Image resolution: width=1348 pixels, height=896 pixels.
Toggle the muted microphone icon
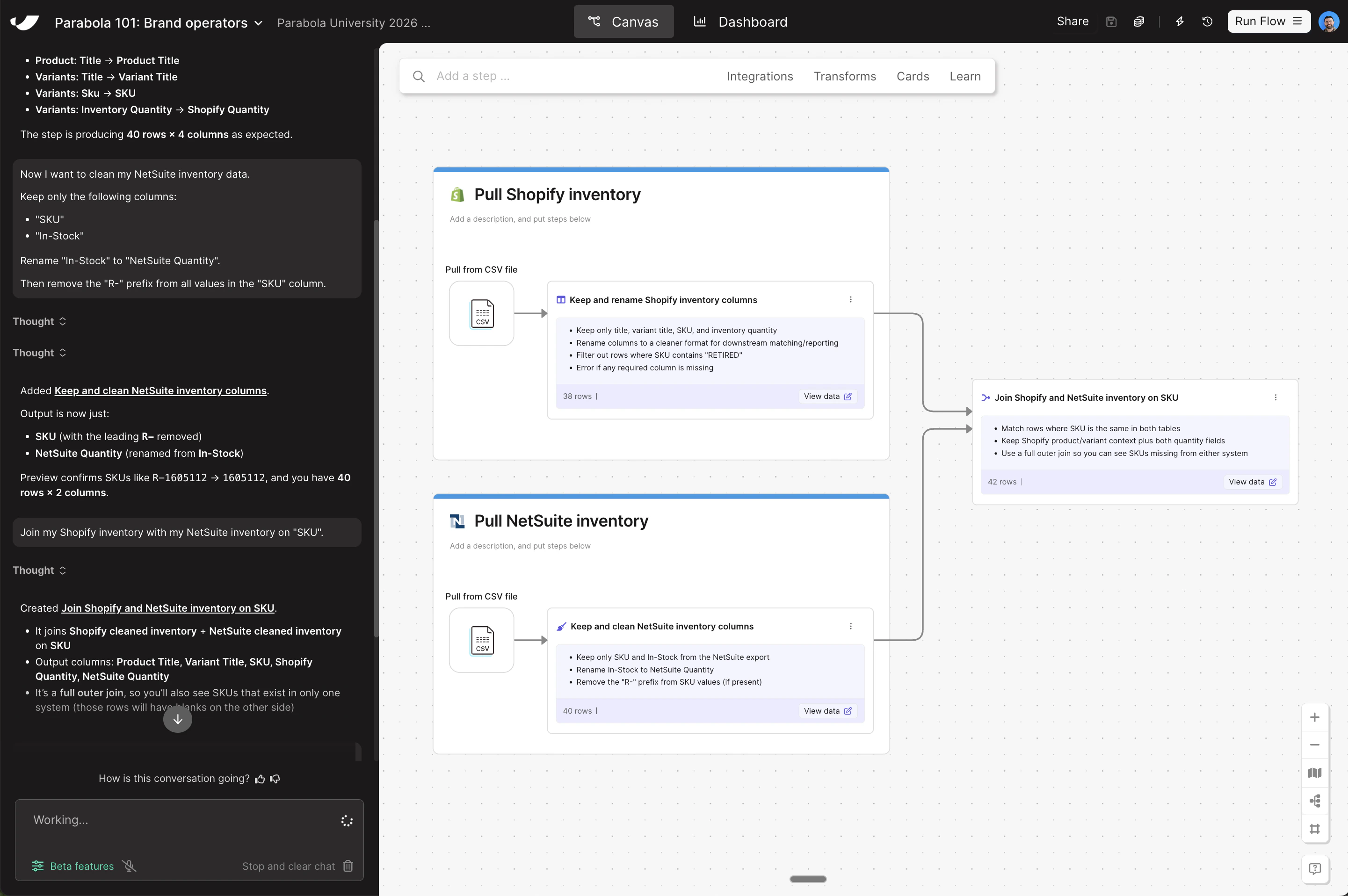129,866
